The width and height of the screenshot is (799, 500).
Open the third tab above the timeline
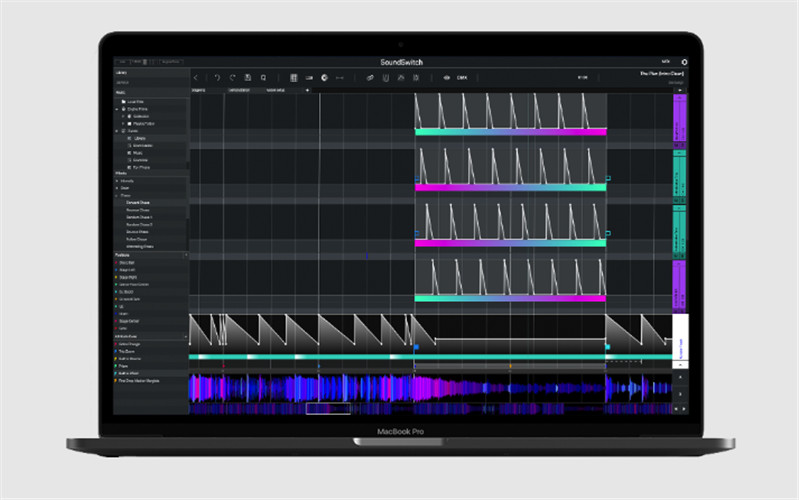click(x=276, y=90)
